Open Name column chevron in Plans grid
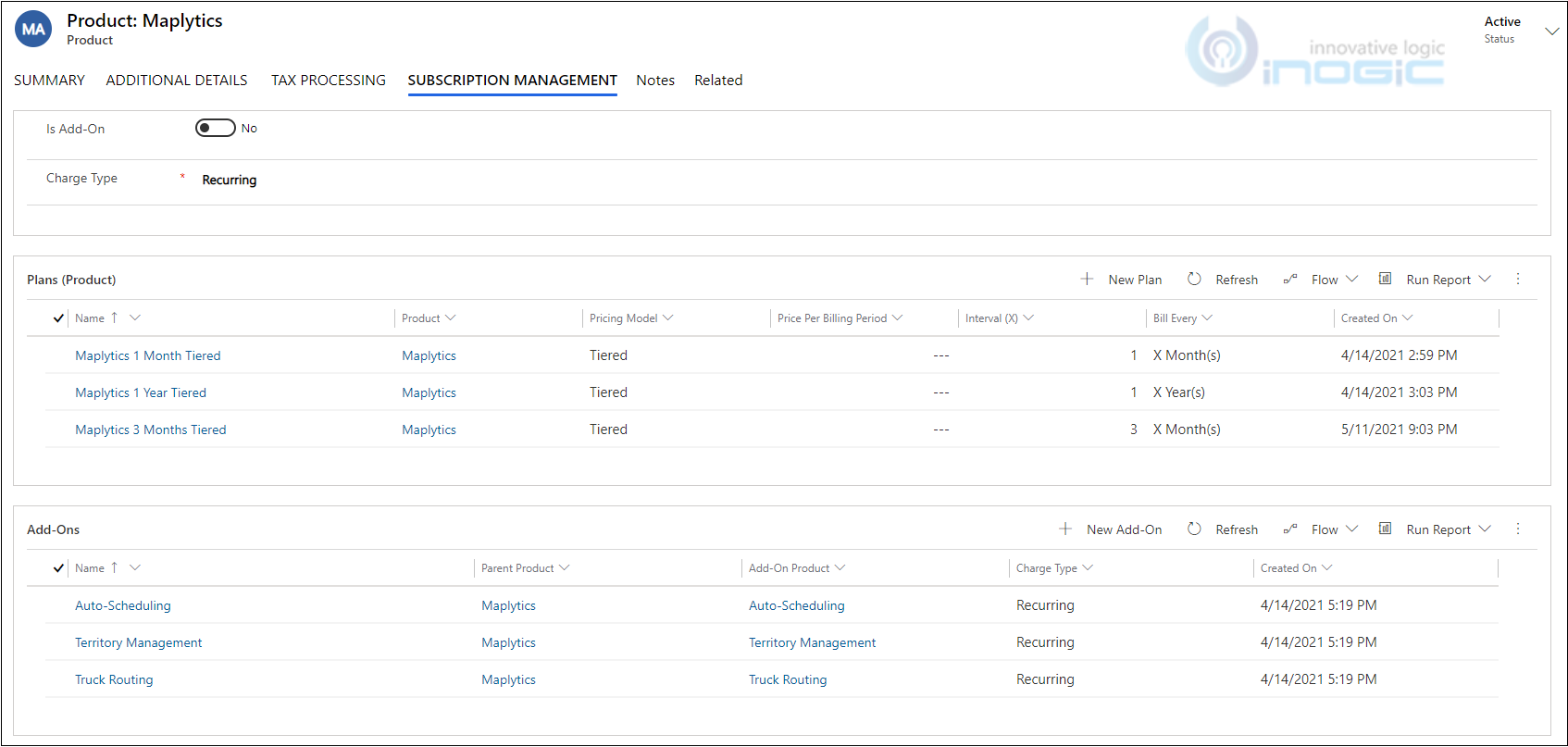Screen dimensions: 1568x747 [135, 317]
